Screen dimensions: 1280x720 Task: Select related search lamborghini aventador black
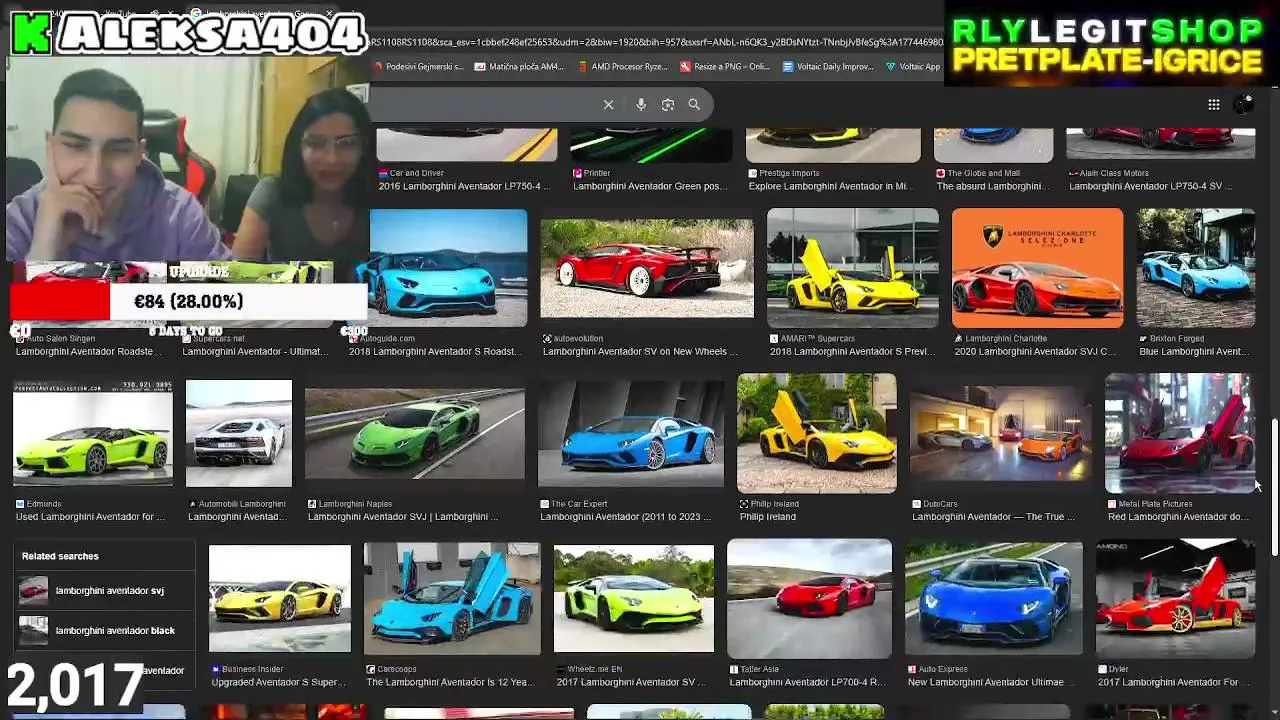tap(104, 631)
